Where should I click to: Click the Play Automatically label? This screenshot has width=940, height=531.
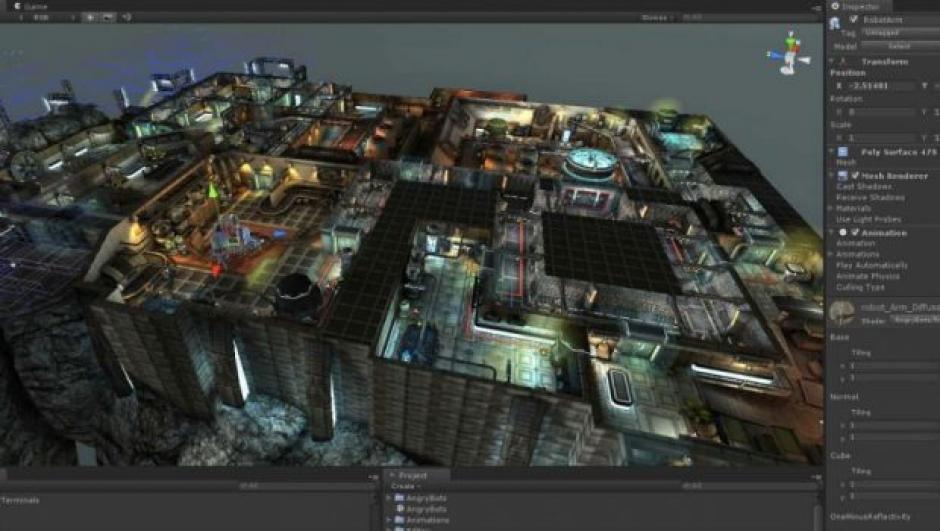872,265
